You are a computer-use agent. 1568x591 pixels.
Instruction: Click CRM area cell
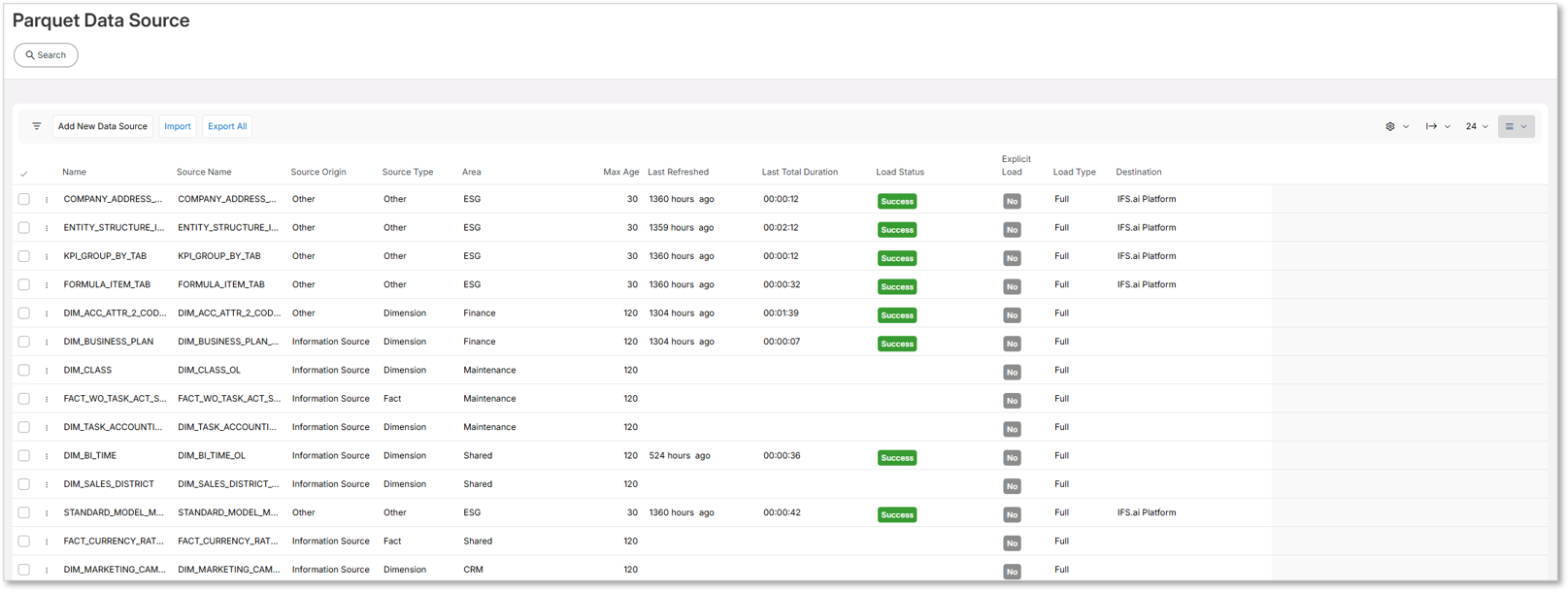[474, 570]
